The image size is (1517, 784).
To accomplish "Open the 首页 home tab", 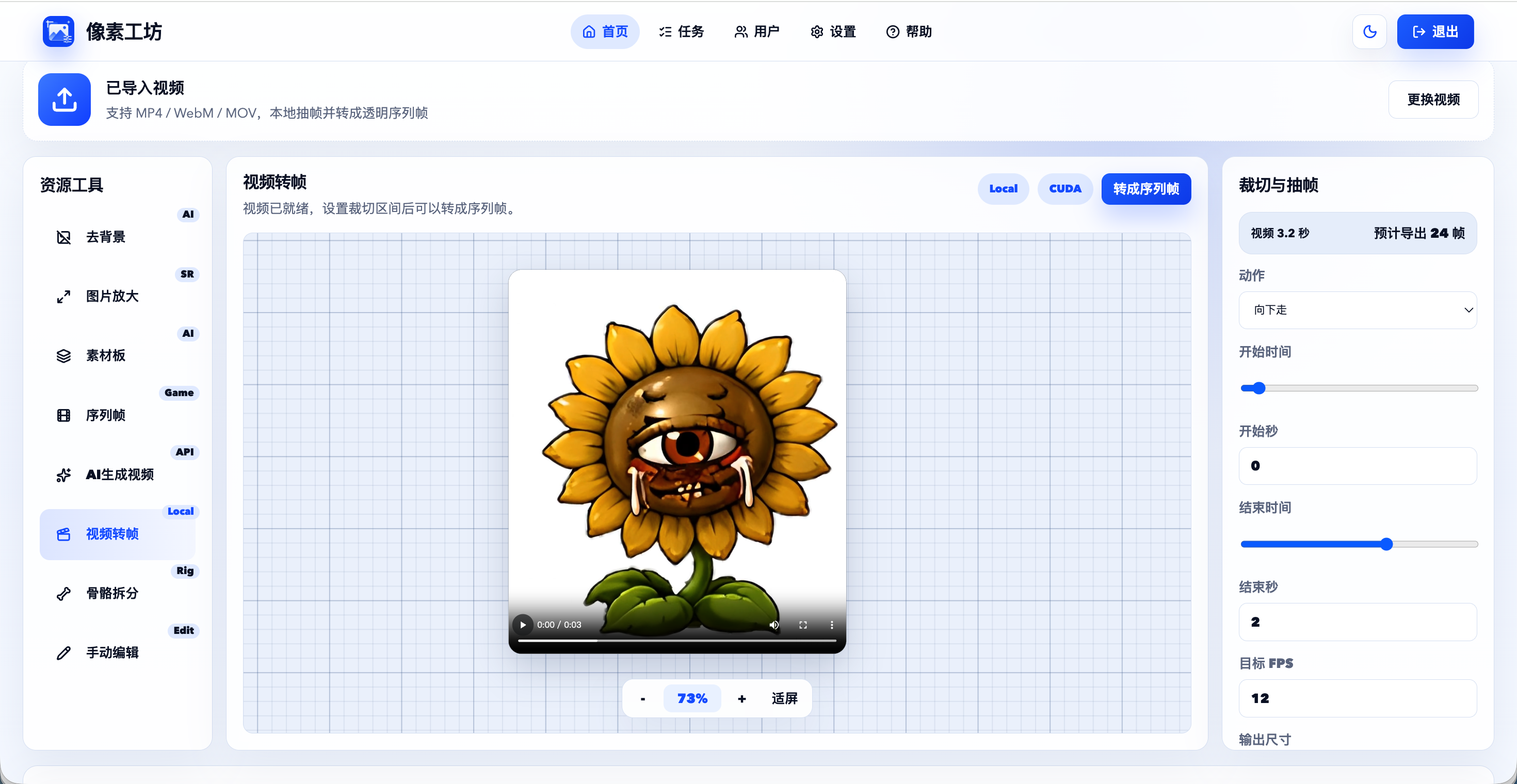I will tap(605, 32).
